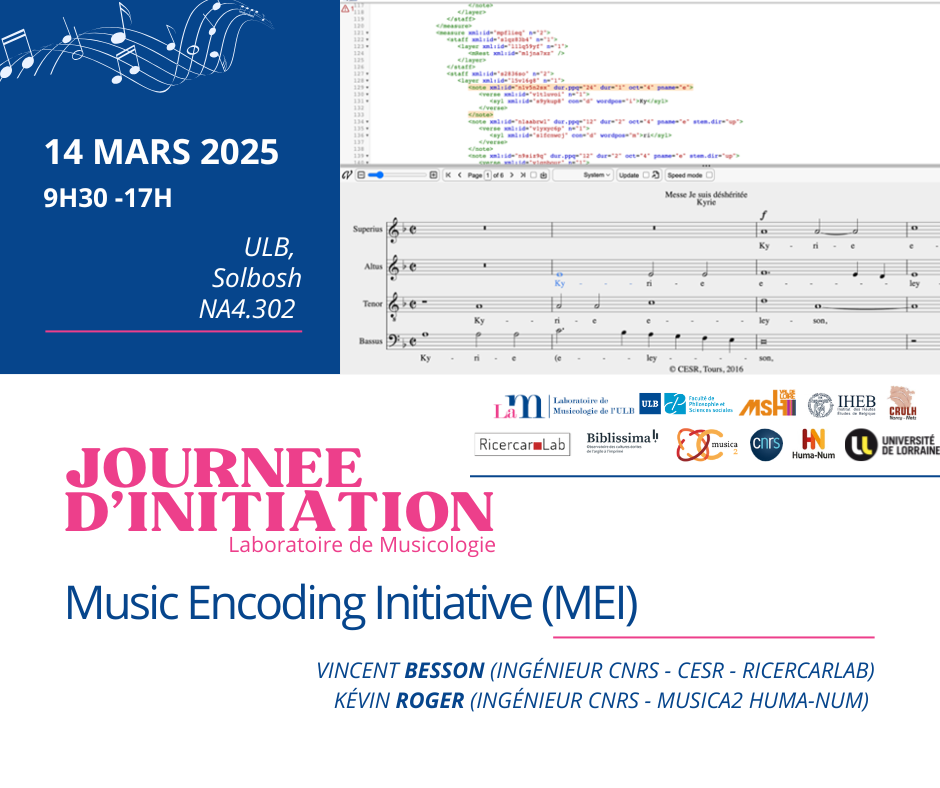Click the Superius staff label
The image size is (940, 788).
tap(367, 229)
